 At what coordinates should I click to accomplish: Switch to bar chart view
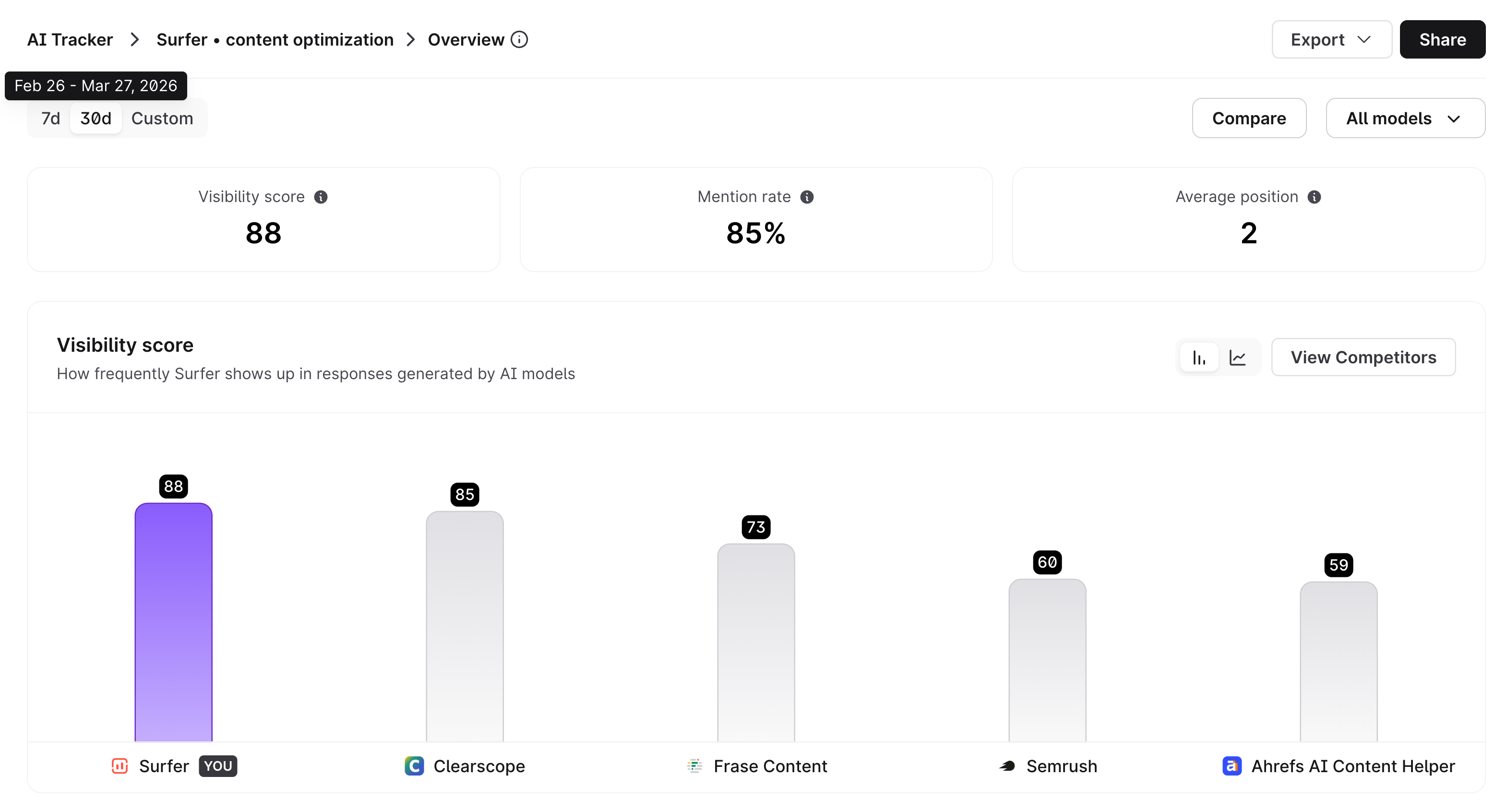[x=1199, y=358]
